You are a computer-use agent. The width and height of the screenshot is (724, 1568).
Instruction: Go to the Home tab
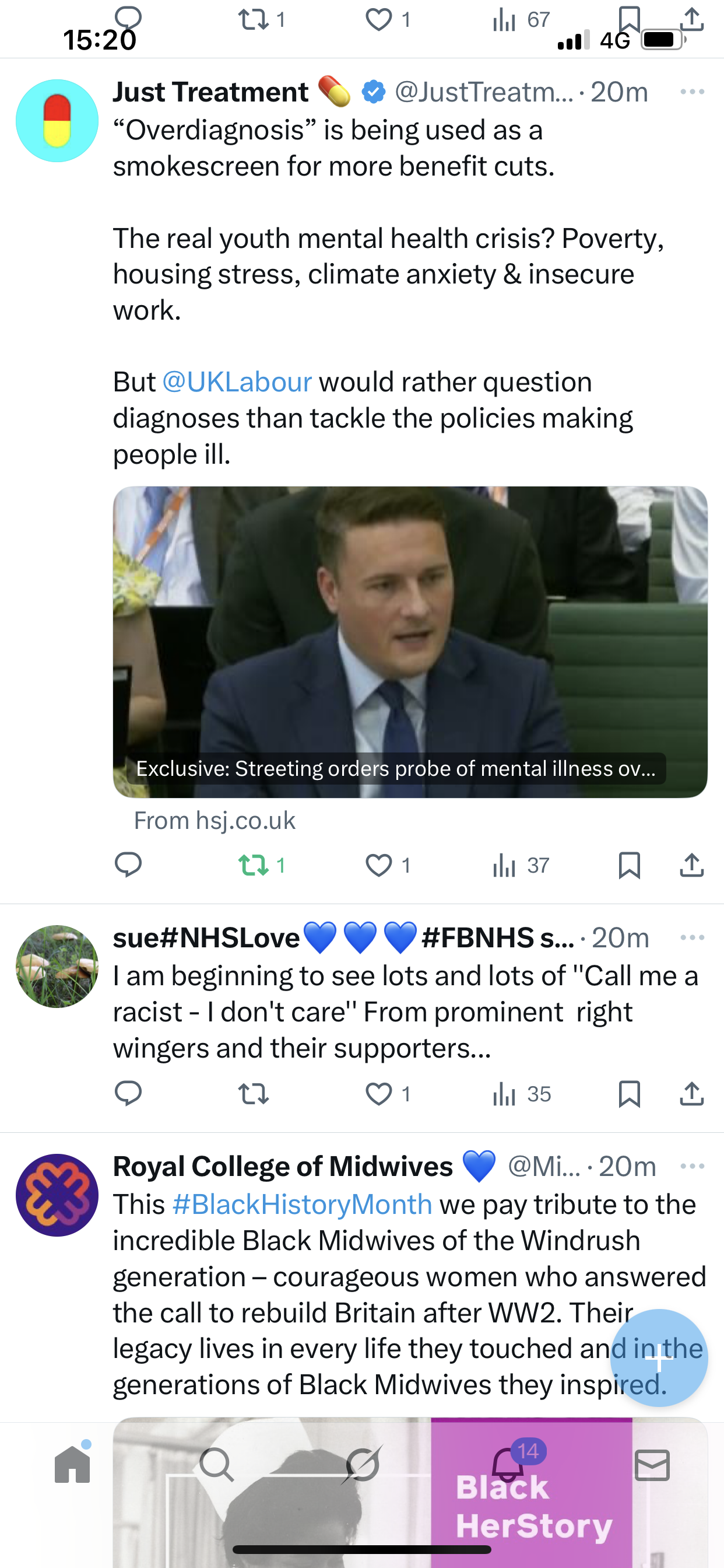(72, 1465)
